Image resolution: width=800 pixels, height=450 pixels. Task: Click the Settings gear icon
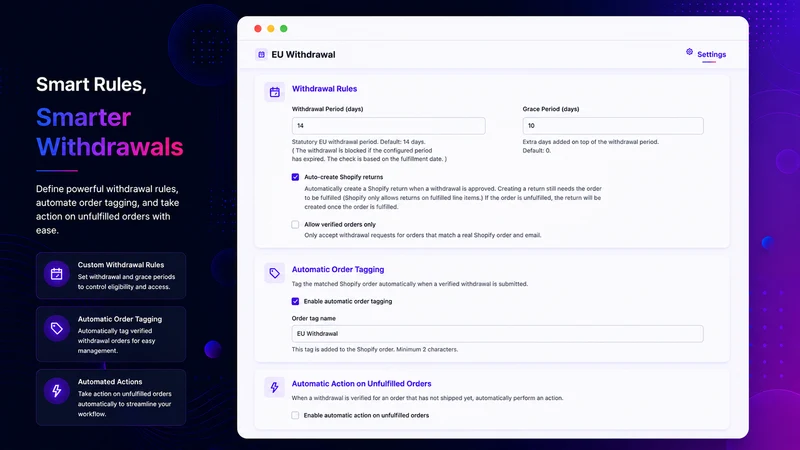[x=689, y=52]
